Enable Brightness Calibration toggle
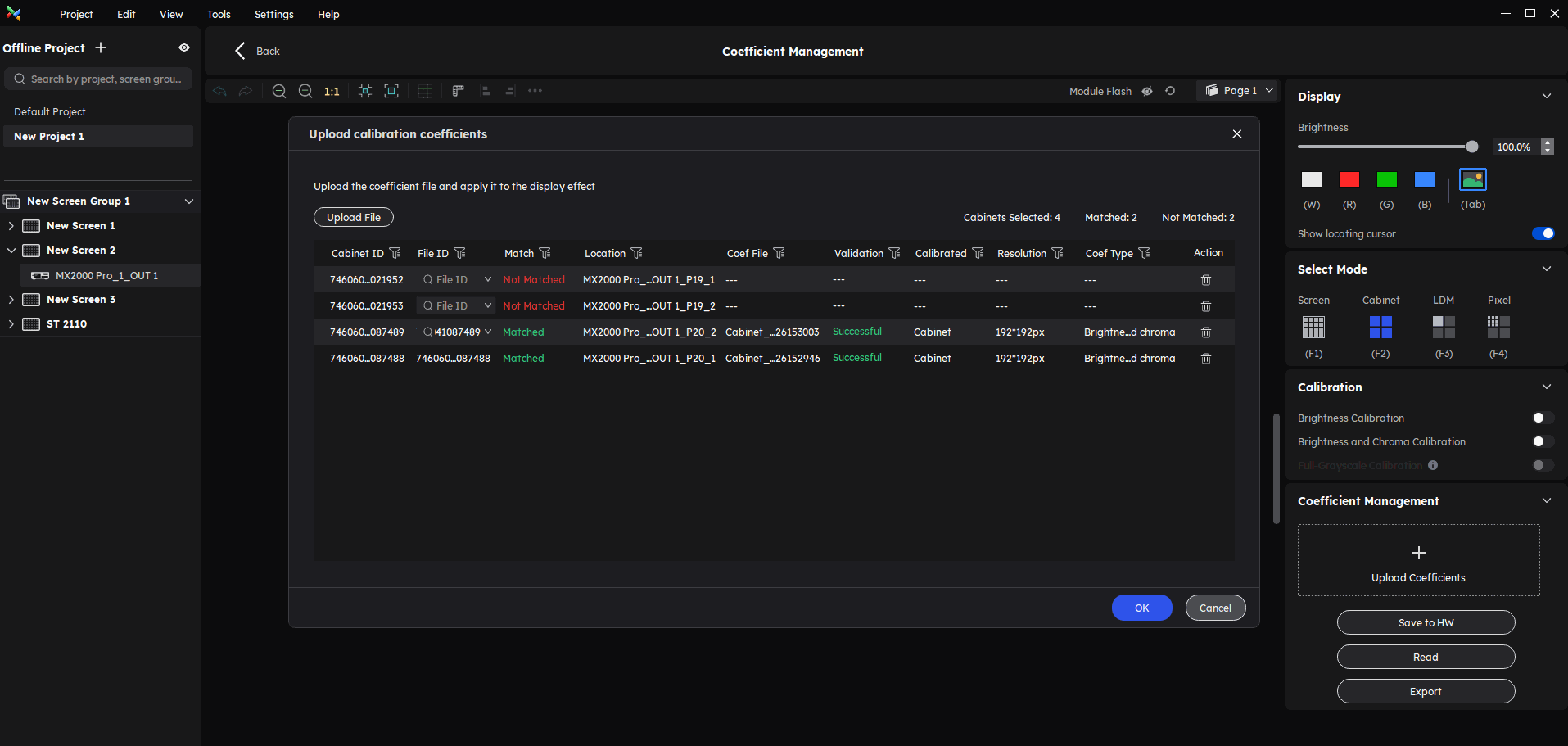The image size is (1568, 746). coord(1543,418)
